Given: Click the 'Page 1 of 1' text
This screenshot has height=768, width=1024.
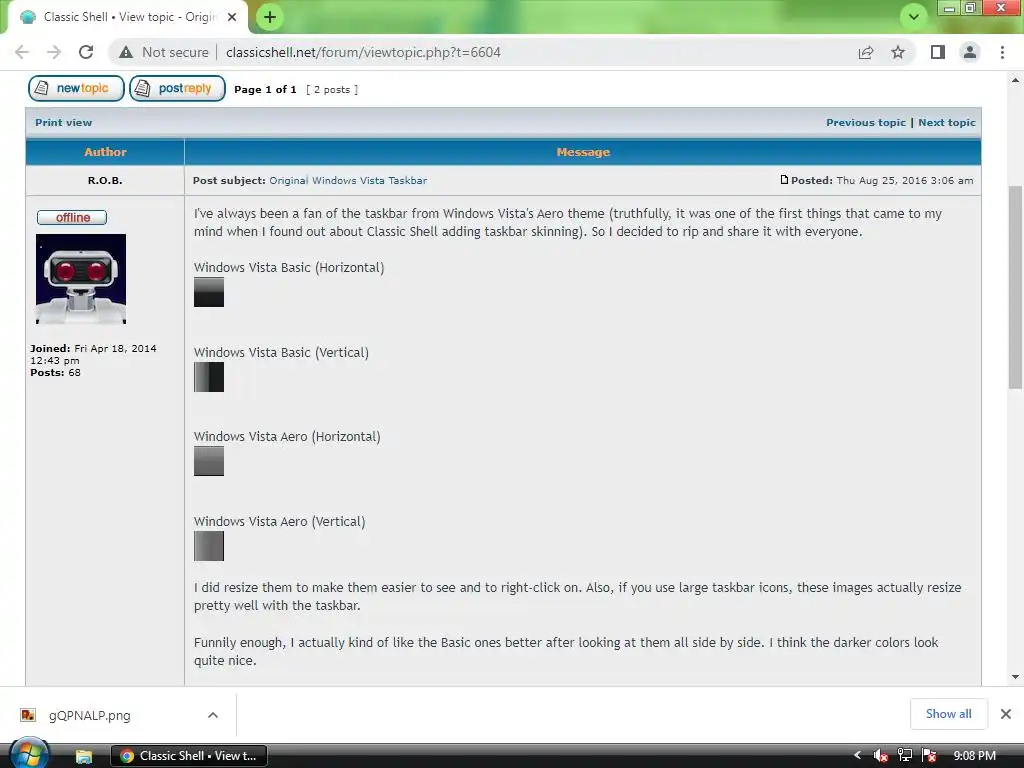Looking at the screenshot, I should point(265,89).
